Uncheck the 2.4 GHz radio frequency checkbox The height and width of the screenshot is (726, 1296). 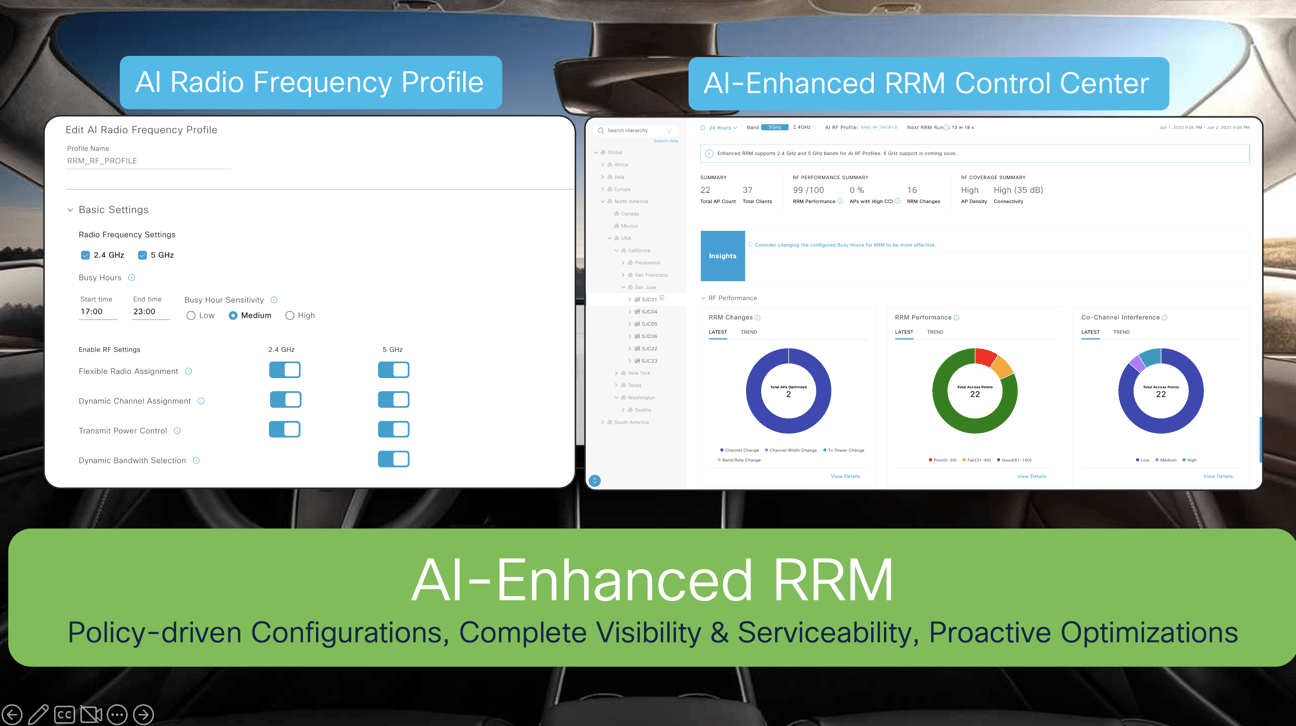tap(85, 255)
